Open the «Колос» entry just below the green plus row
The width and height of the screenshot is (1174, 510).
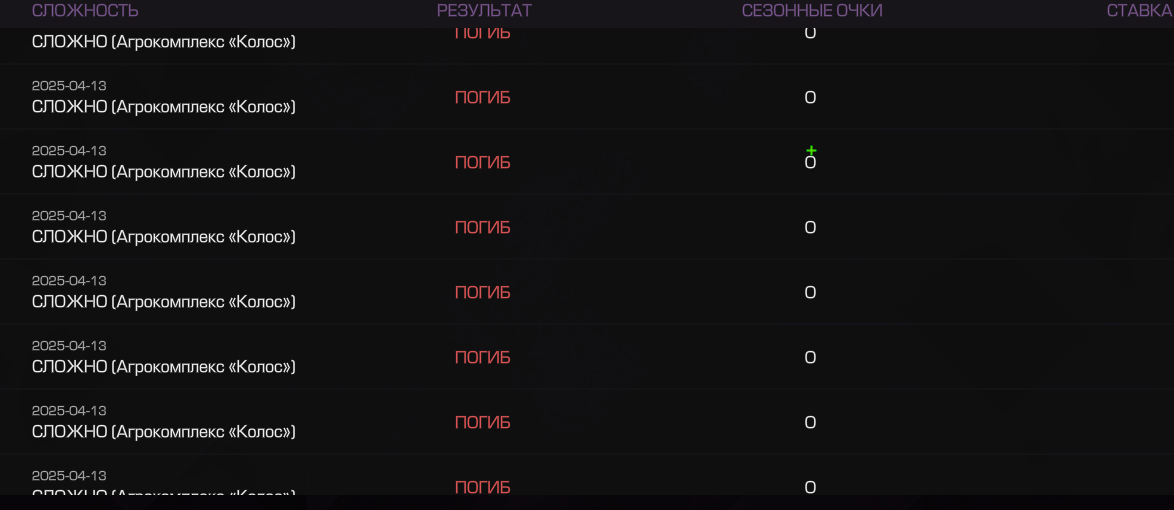pos(164,237)
